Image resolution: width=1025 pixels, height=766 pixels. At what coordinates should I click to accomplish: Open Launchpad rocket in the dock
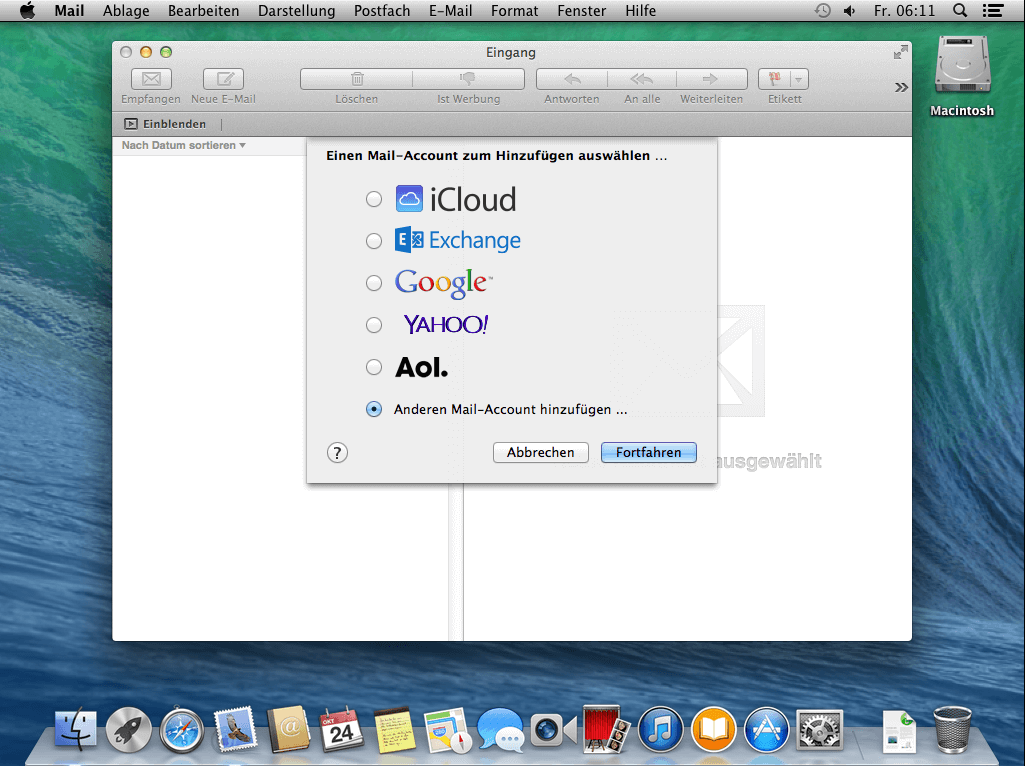coord(129,729)
